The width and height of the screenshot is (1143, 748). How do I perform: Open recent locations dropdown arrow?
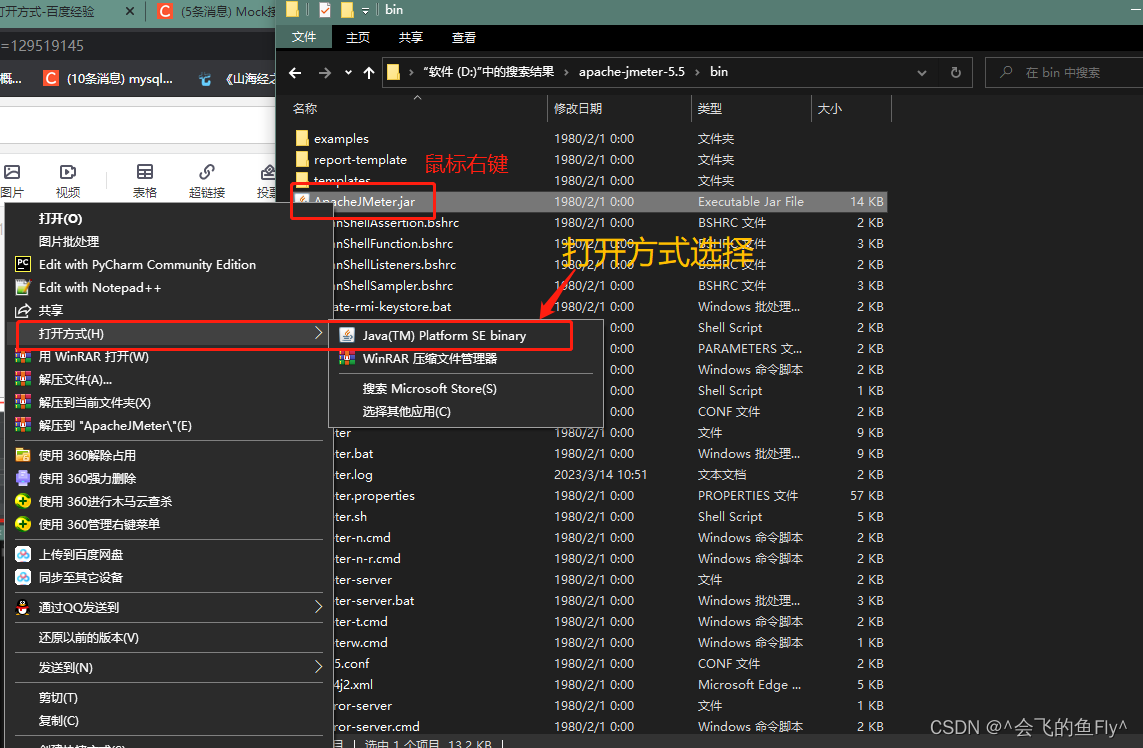(x=348, y=72)
